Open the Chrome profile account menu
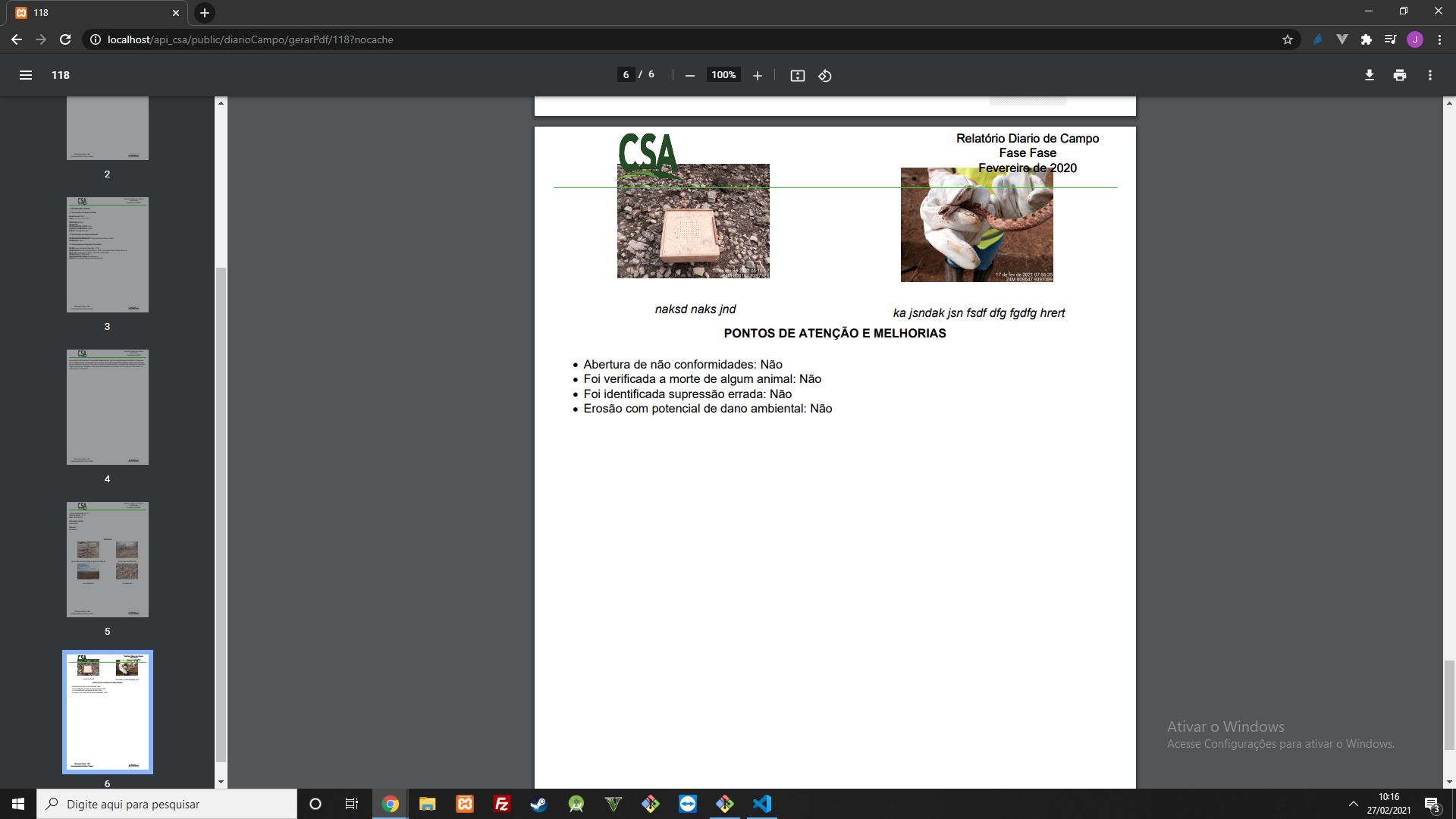Viewport: 1456px width, 819px height. [x=1416, y=39]
